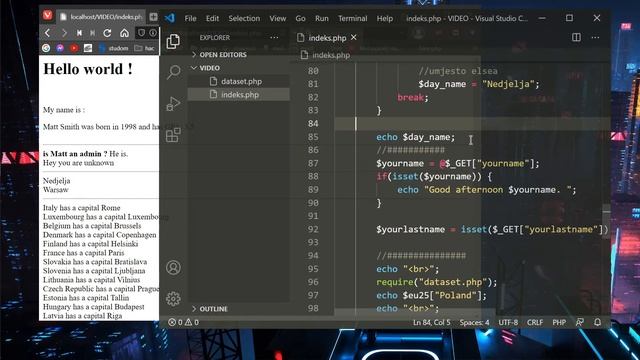Click on the code 'echo $day_name;'

416,137
